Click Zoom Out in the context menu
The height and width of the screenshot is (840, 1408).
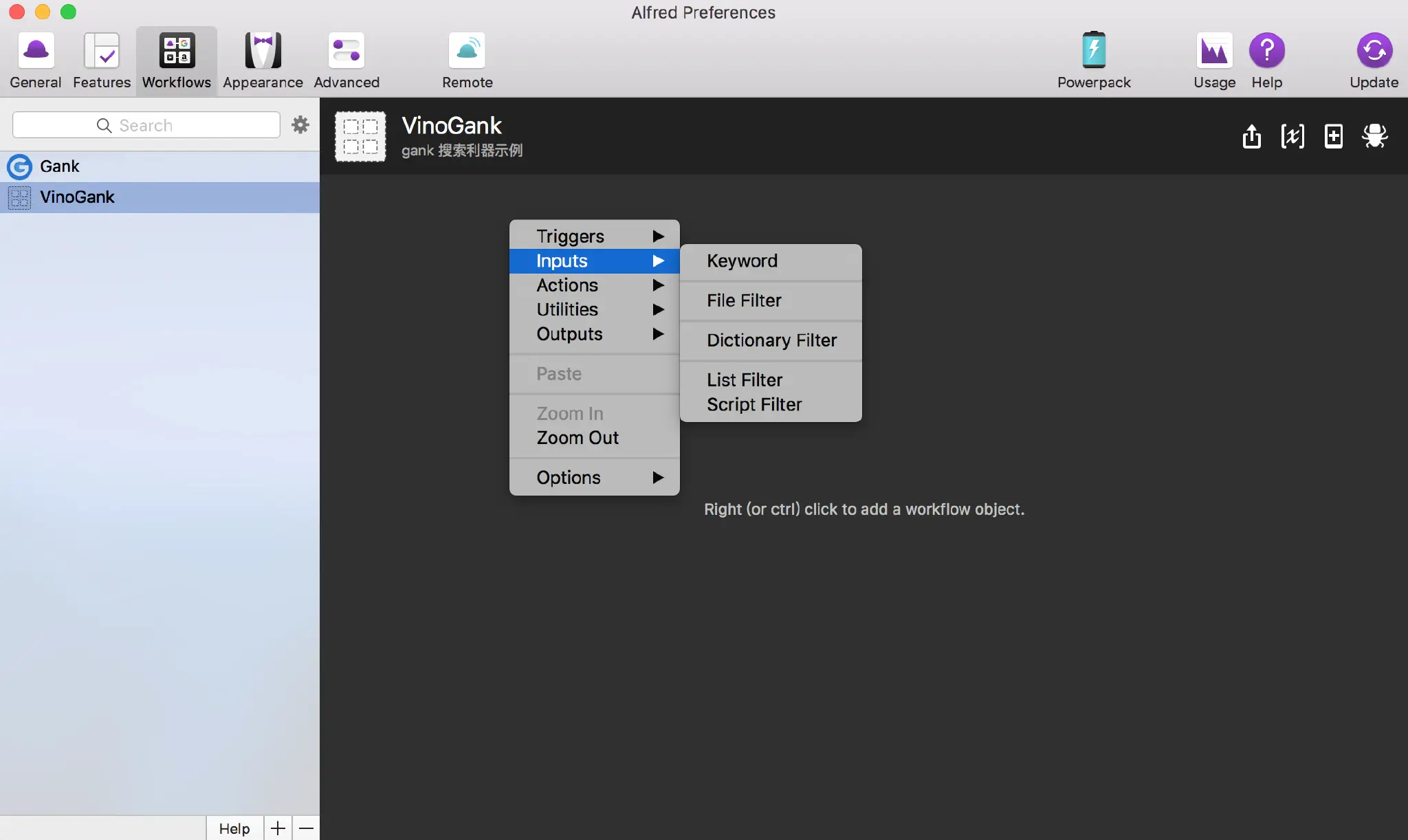[577, 438]
